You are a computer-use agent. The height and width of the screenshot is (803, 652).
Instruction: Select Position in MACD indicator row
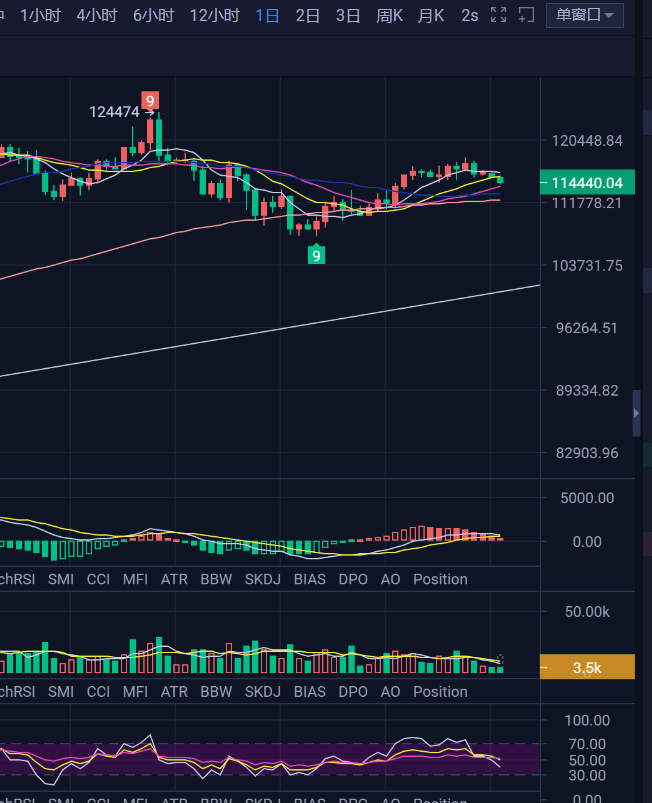(440, 579)
